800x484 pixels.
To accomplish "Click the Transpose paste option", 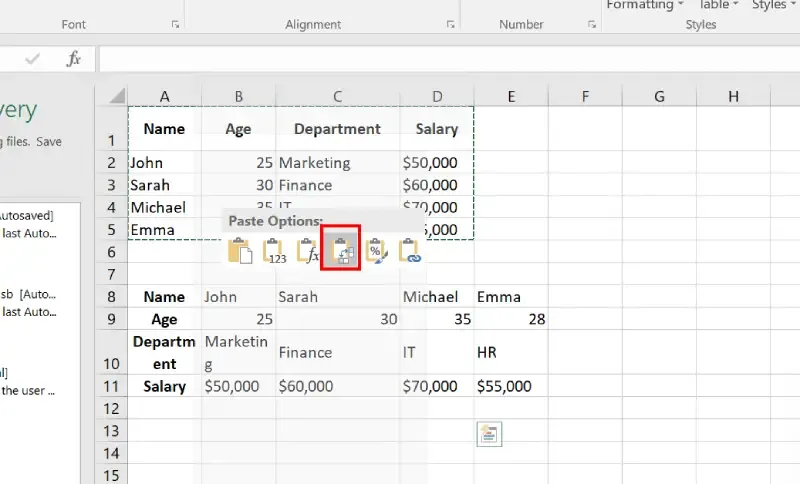I will (x=340, y=250).
